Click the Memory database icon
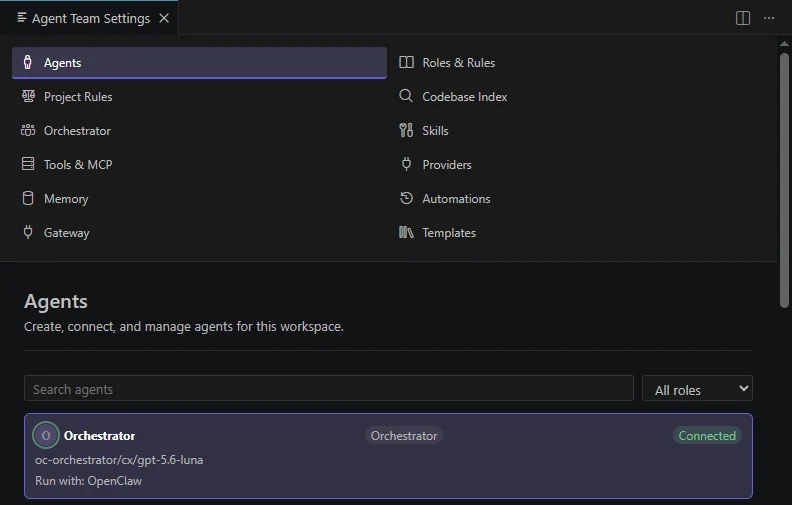This screenshot has height=505, width=792. (28, 198)
